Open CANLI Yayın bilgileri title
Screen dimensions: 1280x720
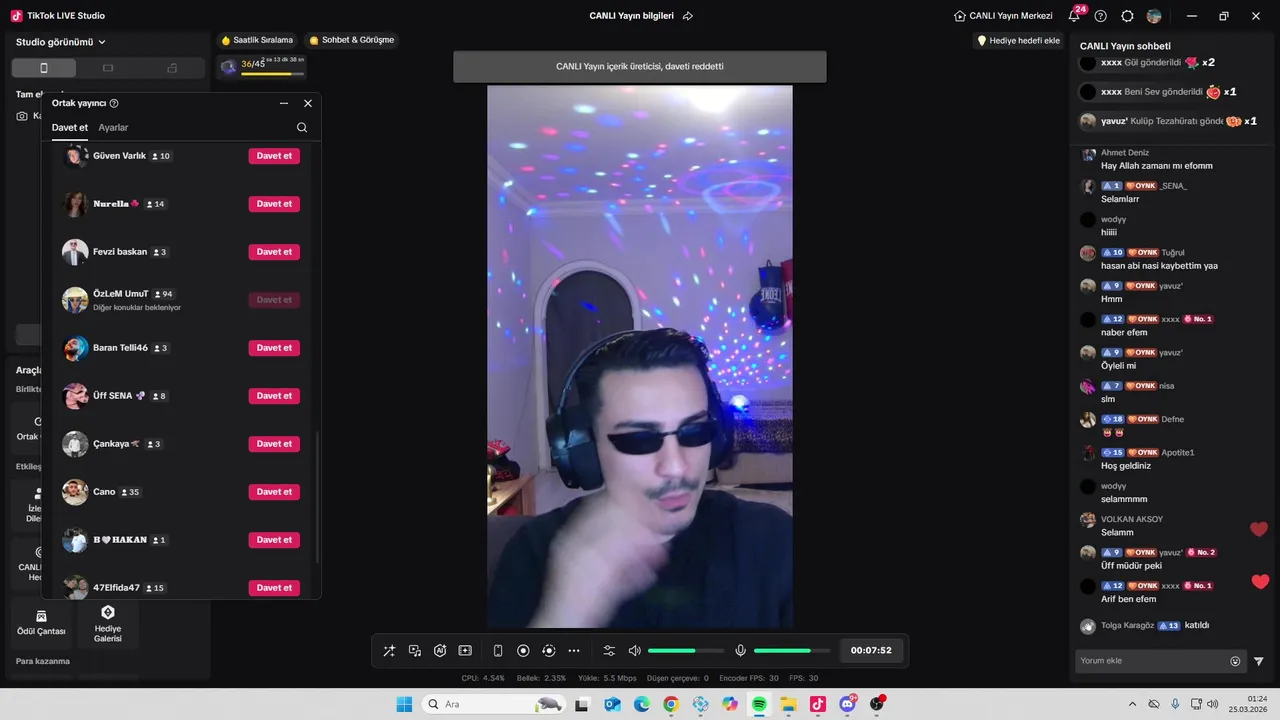coord(631,16)
